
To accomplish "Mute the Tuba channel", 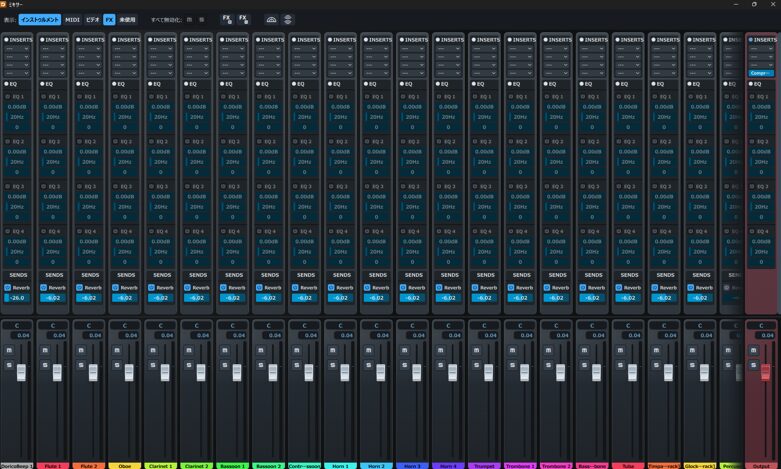I will click(620, 350).
